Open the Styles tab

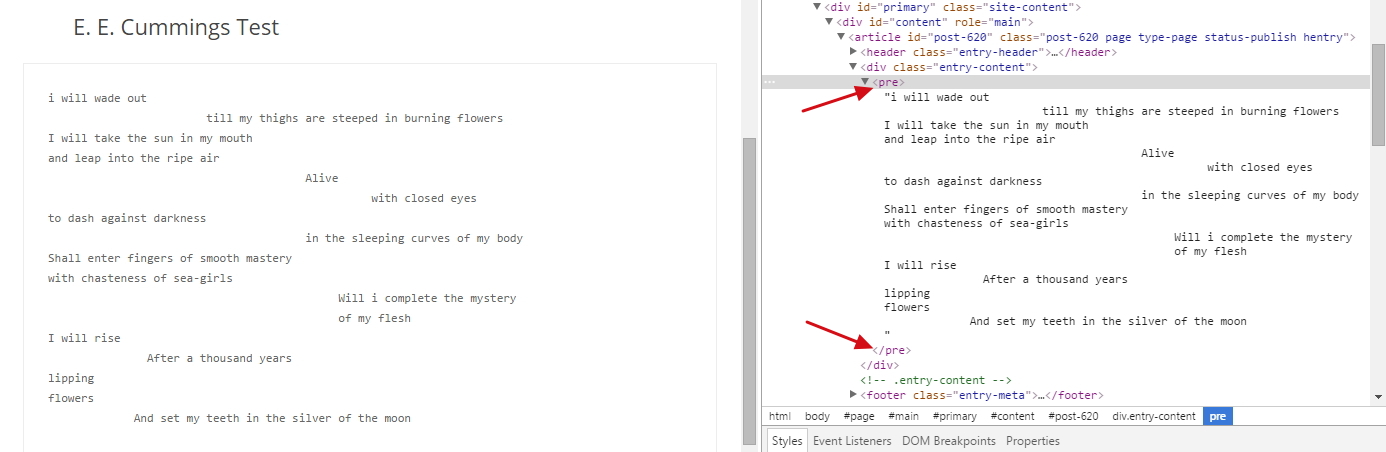click(x=787, y=441)
